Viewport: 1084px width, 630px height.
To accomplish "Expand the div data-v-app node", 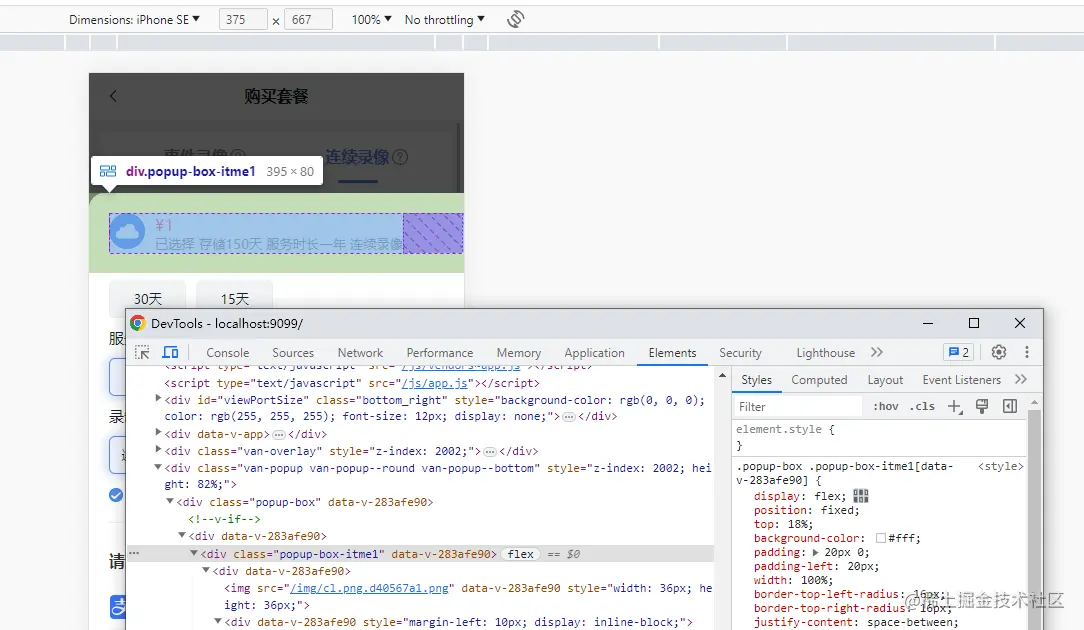I will click(158, 432).
